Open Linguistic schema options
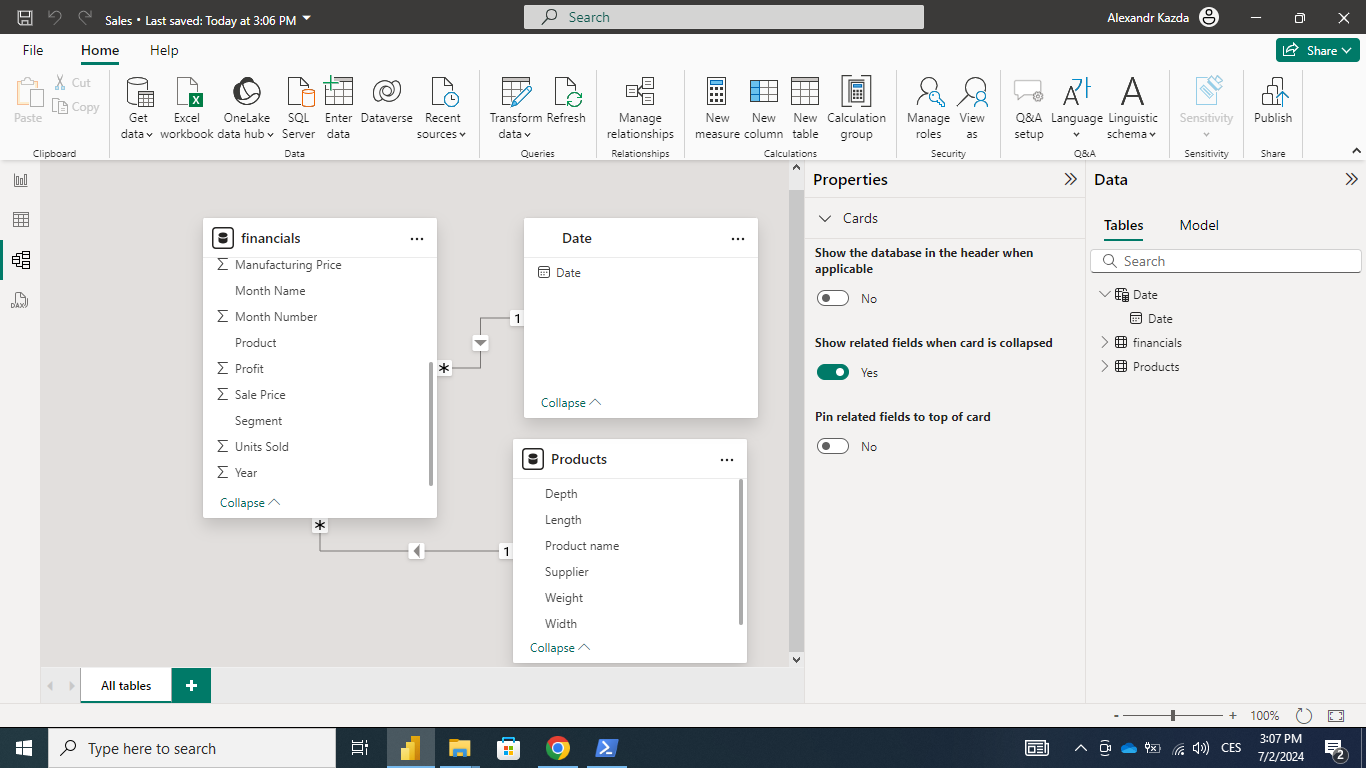Viewport: 1366px width, 768px height. click(1132, 108)
